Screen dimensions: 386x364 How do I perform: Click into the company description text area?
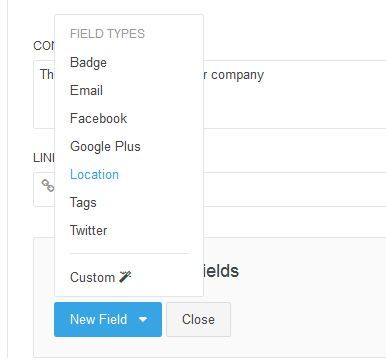pyautogui.click(x=210, y=94)
